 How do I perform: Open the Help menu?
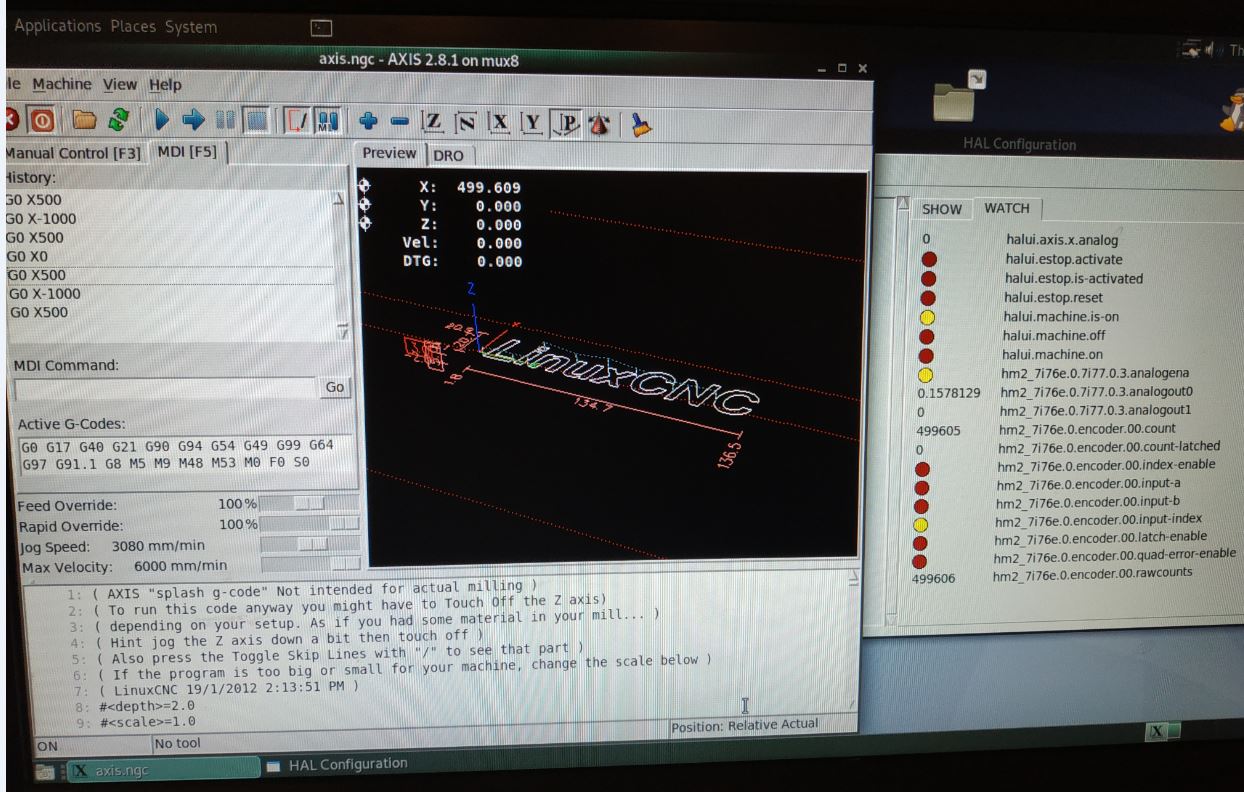[165, 84]
